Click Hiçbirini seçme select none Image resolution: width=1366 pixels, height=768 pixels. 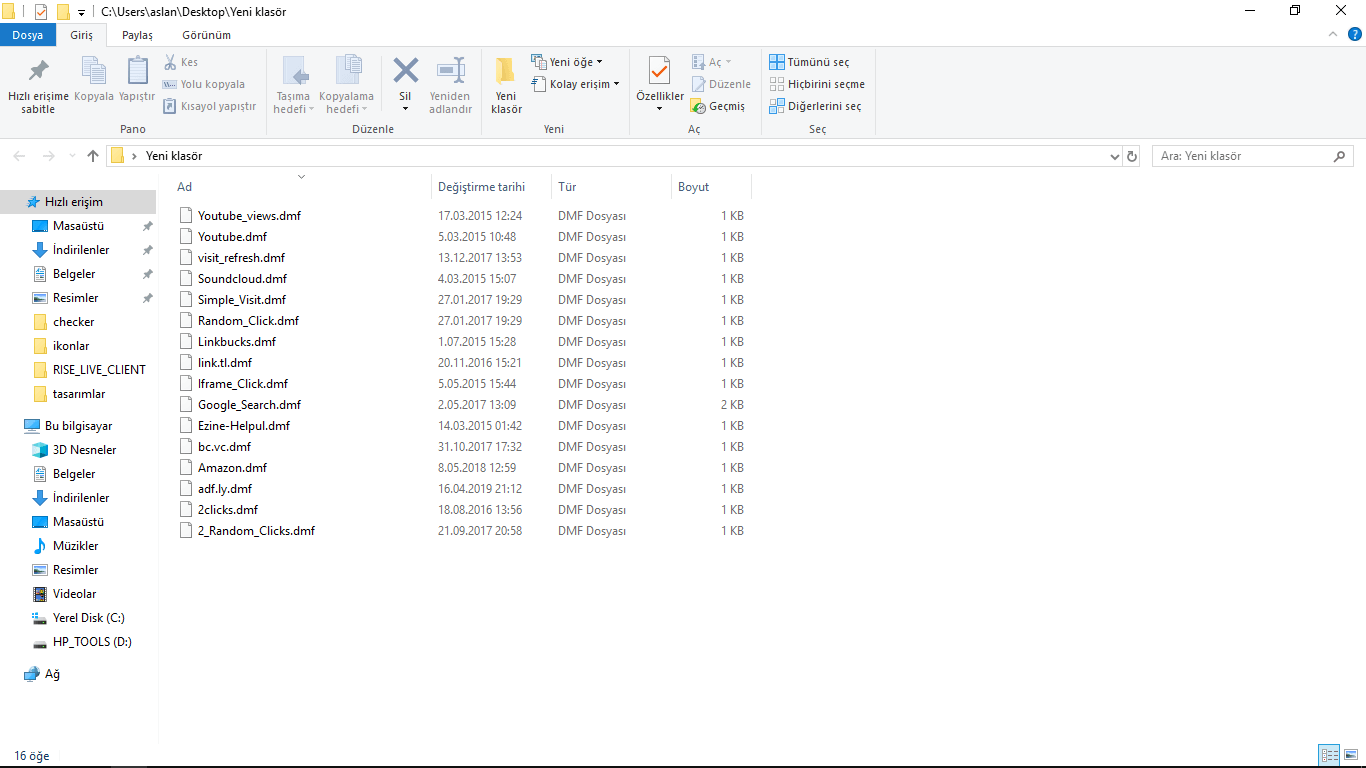817,84
